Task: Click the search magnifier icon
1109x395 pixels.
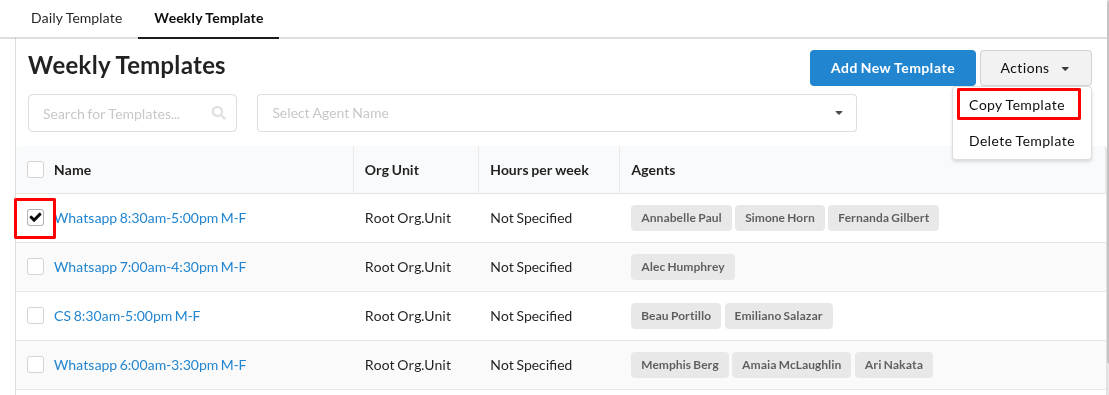Action: pos(219,113)
